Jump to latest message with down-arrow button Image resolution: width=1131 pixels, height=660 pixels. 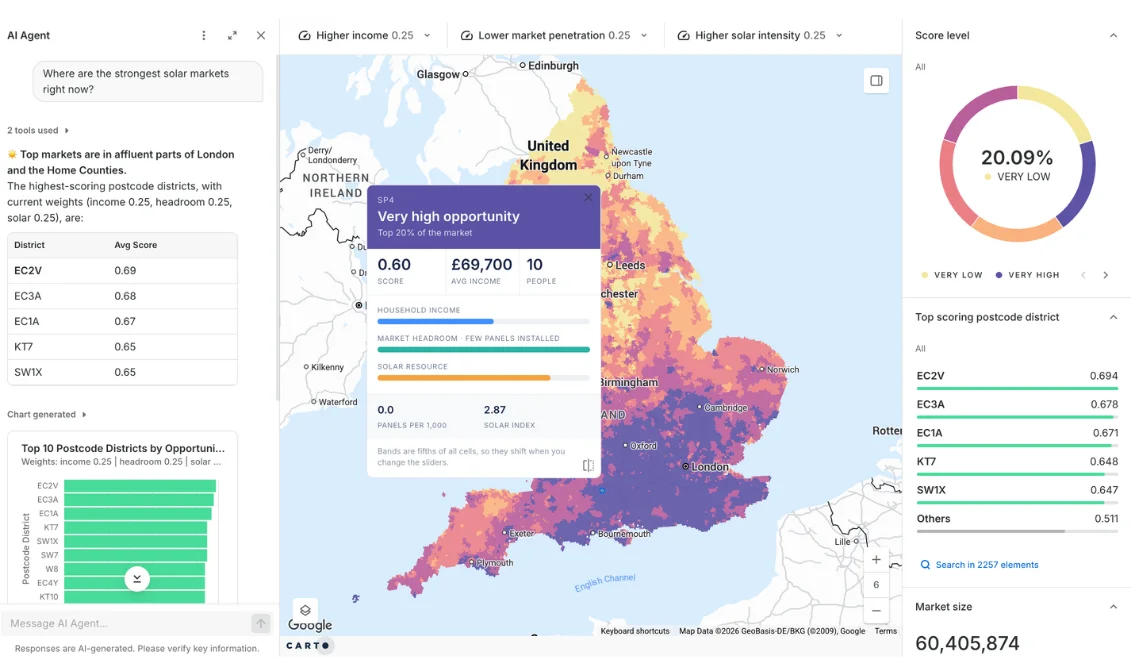point(137,578)
